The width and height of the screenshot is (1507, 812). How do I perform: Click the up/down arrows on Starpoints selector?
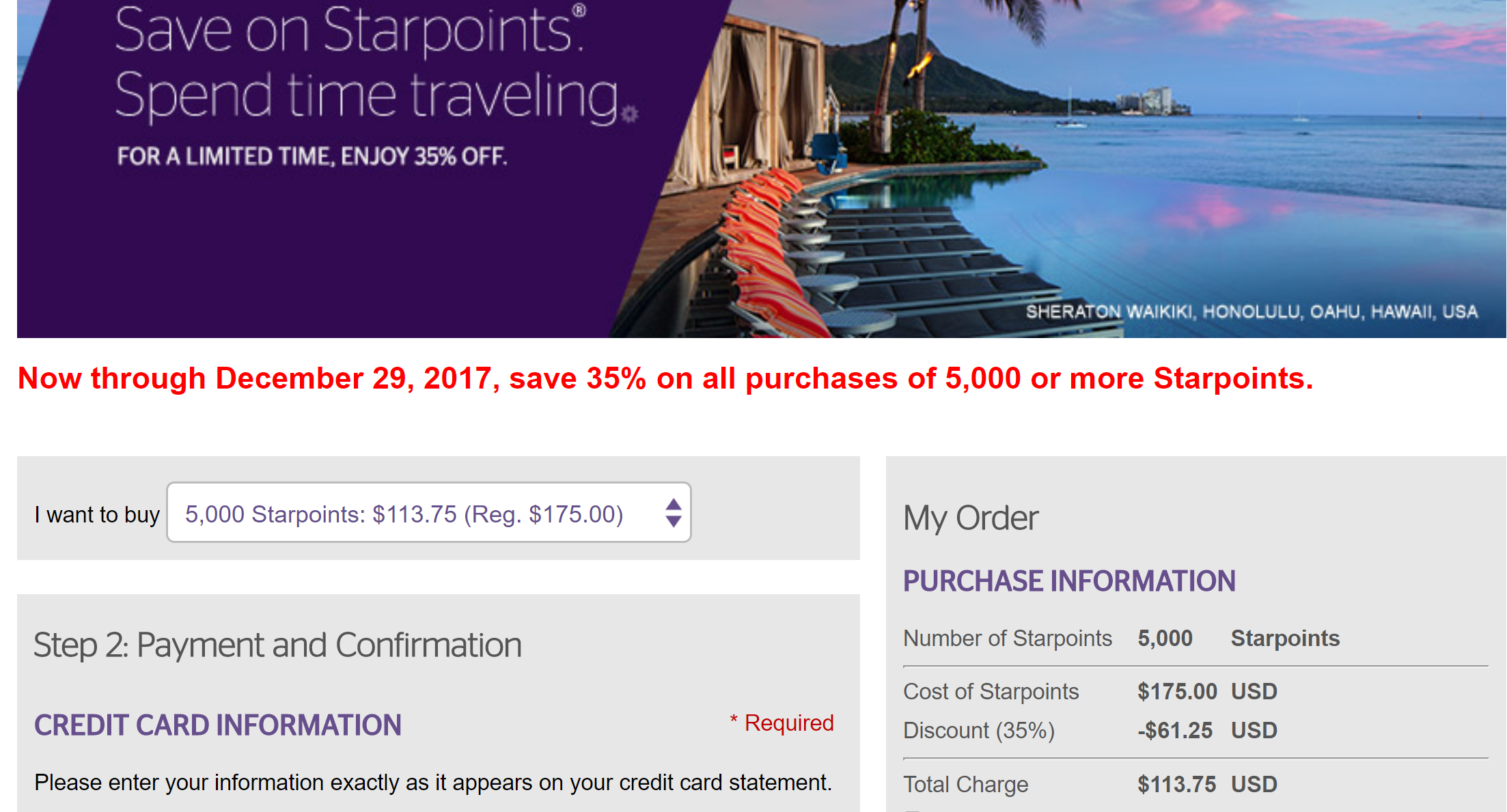point(674,513)
